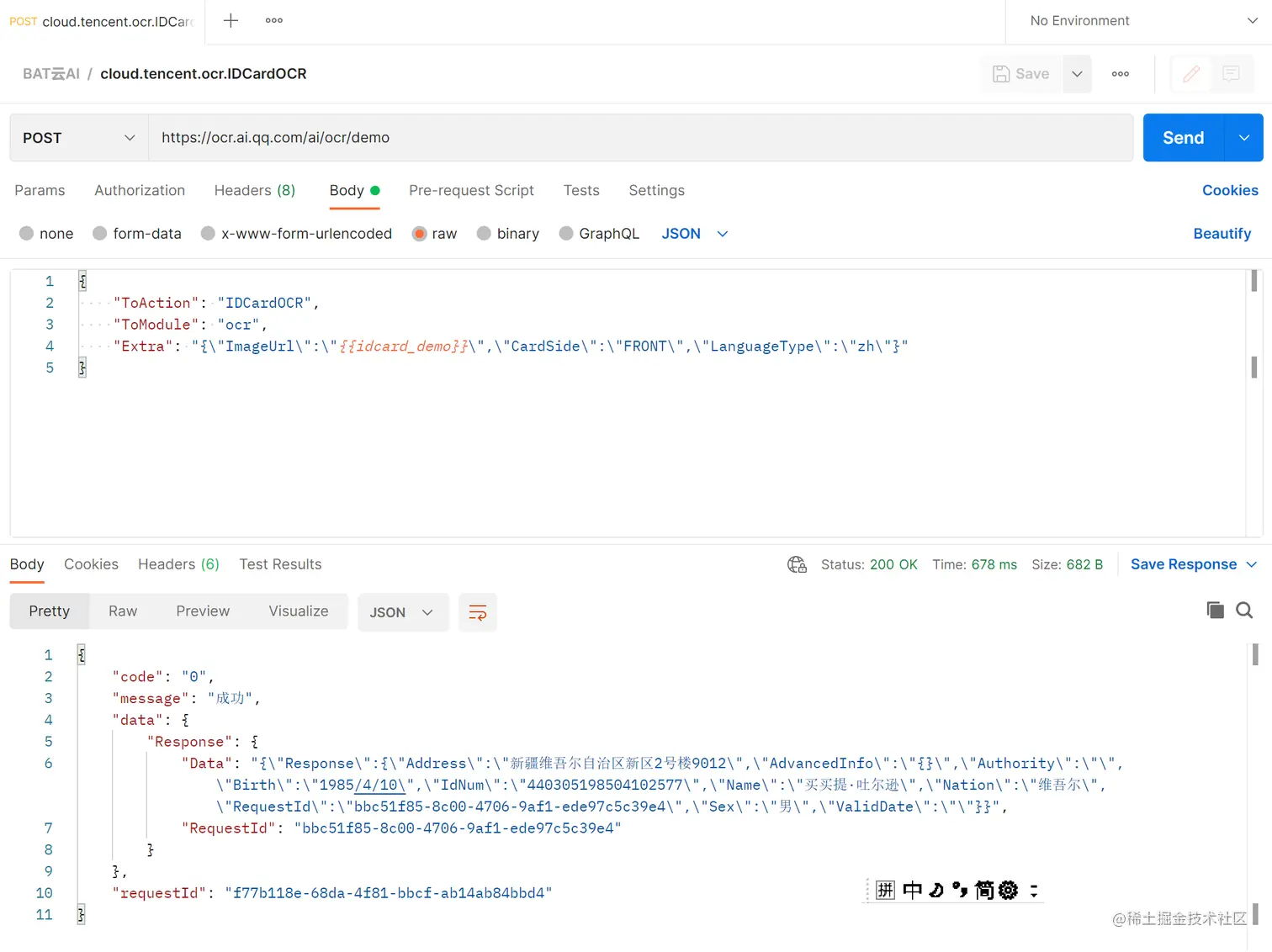Click the blue Send button
Screen dimensions: 1272x952
(1183, 138)
